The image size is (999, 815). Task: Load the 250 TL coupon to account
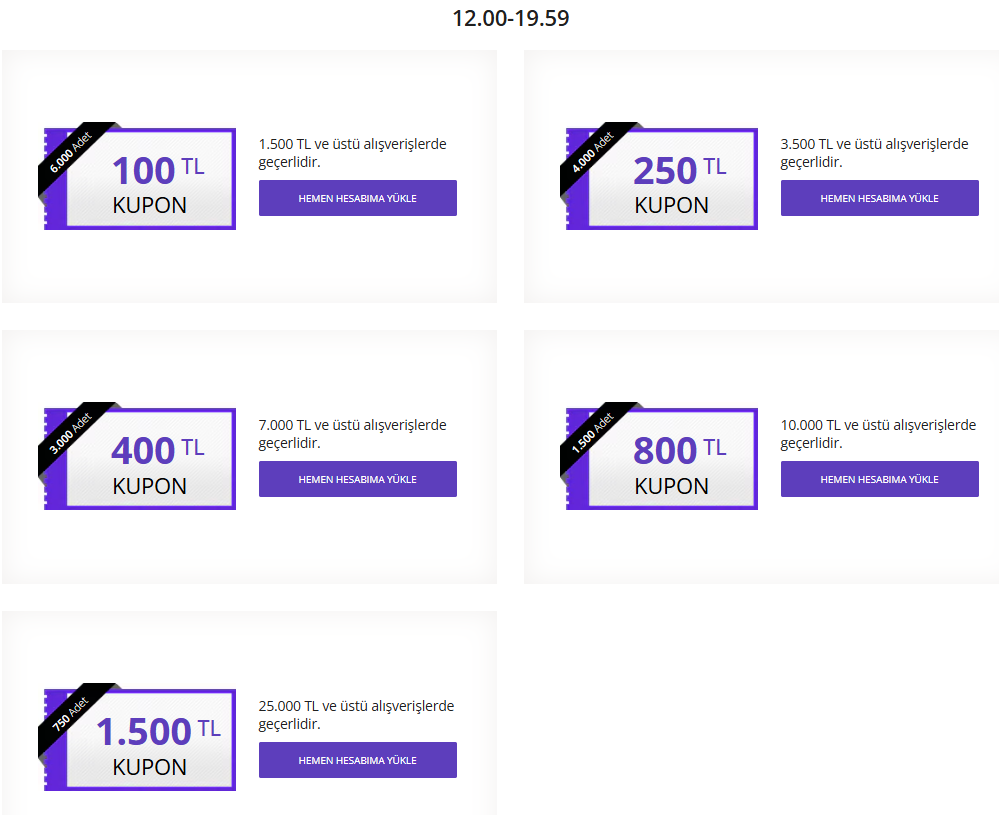tap(879, 198)
